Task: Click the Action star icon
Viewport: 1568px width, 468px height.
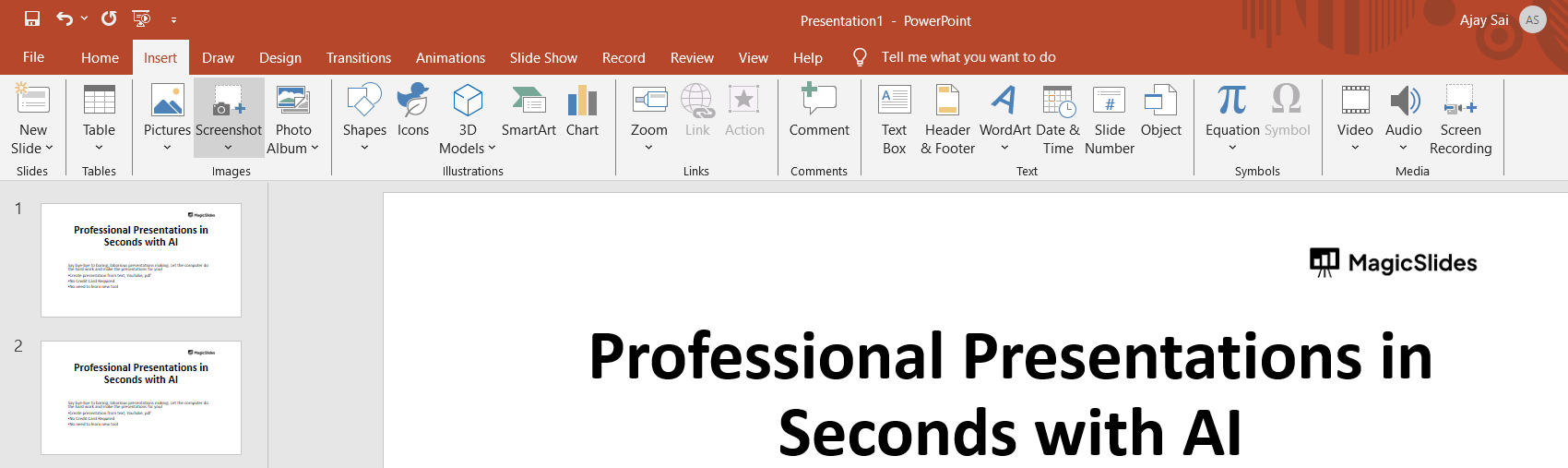Action: pyautogui.click(x=744, y=100)
